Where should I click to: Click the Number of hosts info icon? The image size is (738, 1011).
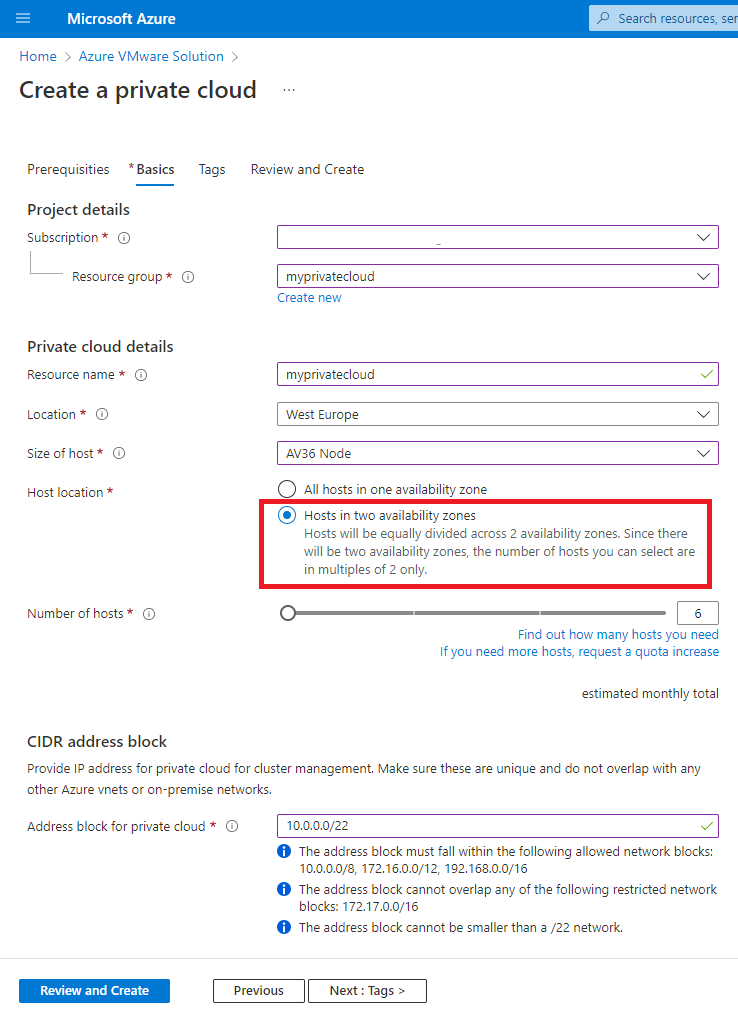(148, 613)
